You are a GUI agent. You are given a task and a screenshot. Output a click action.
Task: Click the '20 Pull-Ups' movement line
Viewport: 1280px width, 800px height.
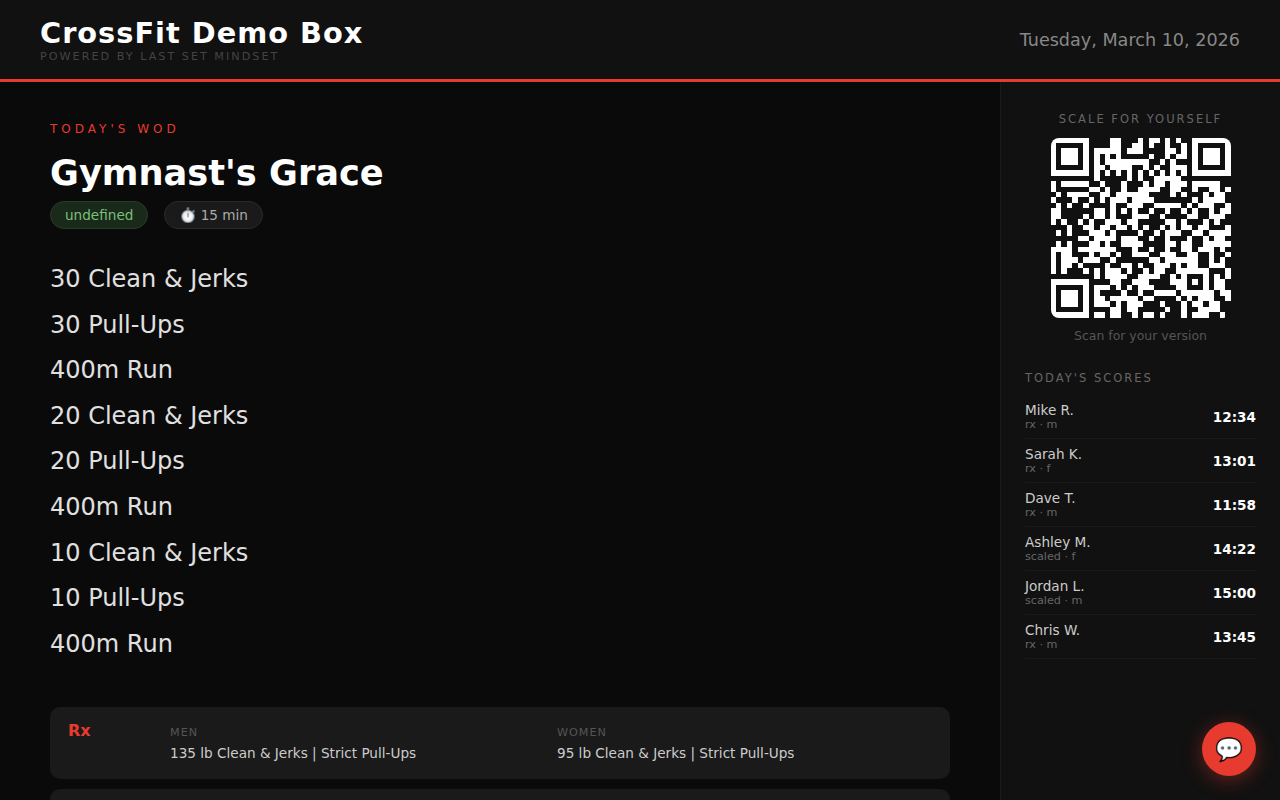117,460
